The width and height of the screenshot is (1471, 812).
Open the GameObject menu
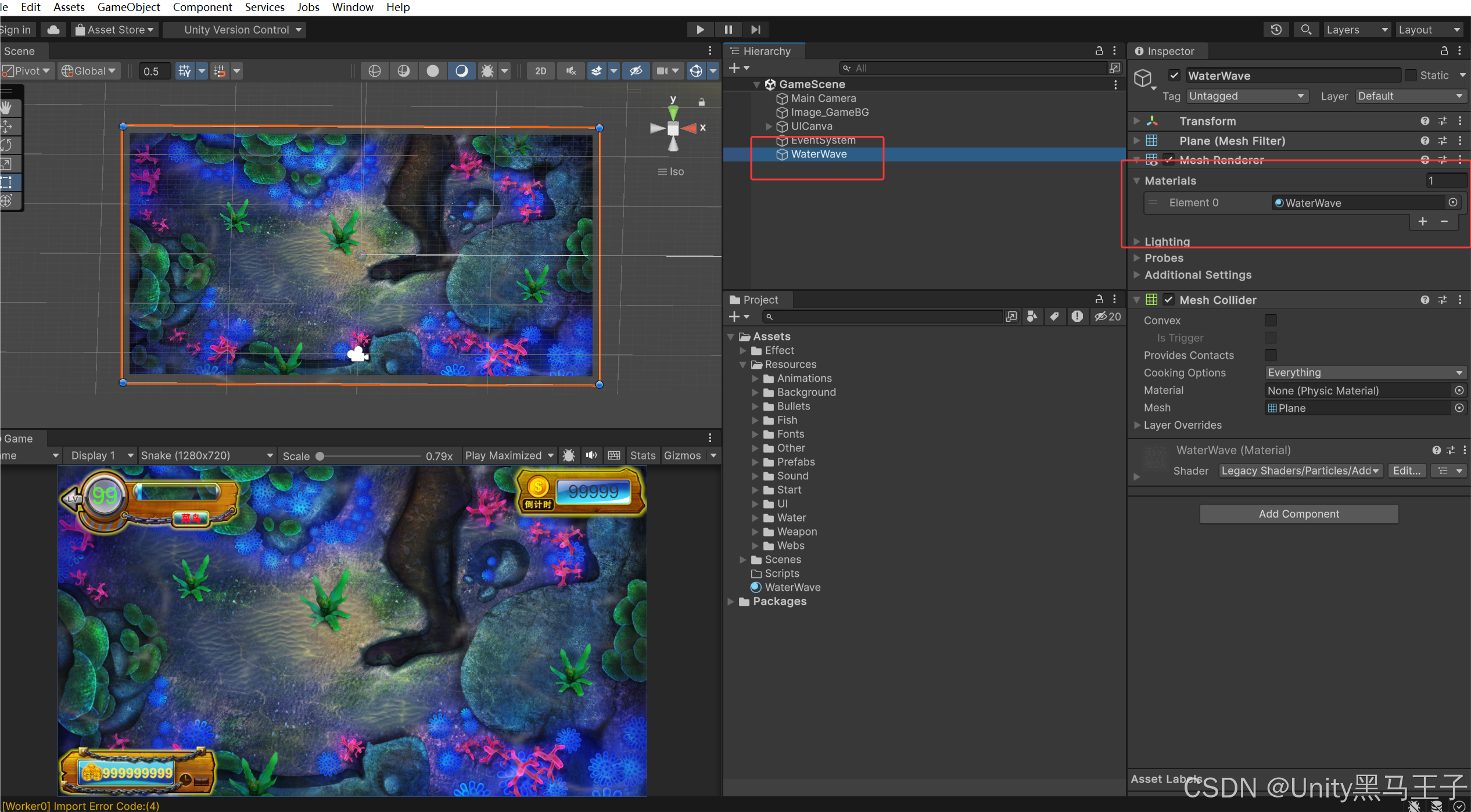point(128,7)
